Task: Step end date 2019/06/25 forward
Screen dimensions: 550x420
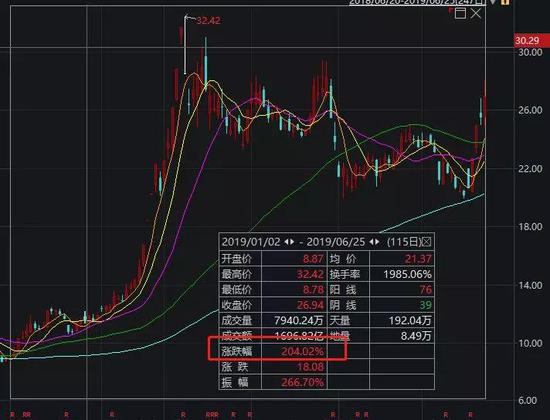Action: 376,242
